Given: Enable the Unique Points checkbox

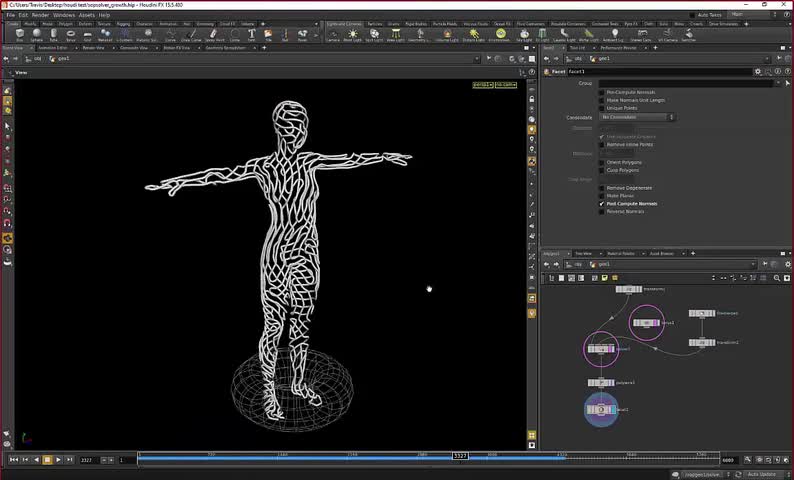Looking at the screenshot, I should (x=601, y=107).
